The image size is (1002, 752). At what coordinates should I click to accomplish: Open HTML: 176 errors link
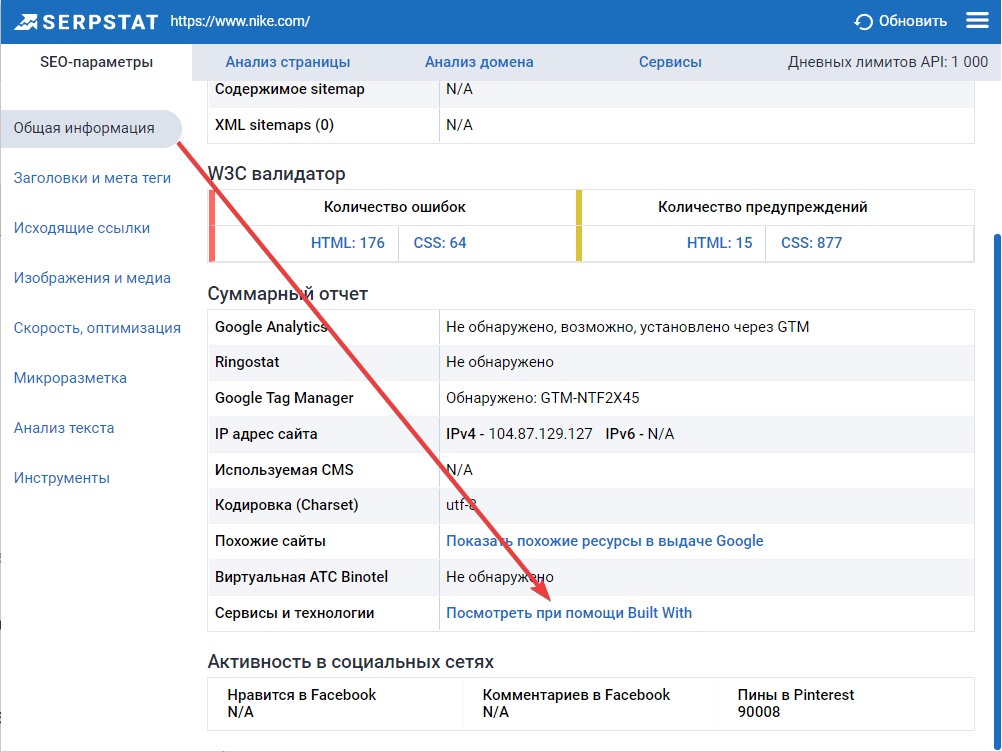coord(348,243)
